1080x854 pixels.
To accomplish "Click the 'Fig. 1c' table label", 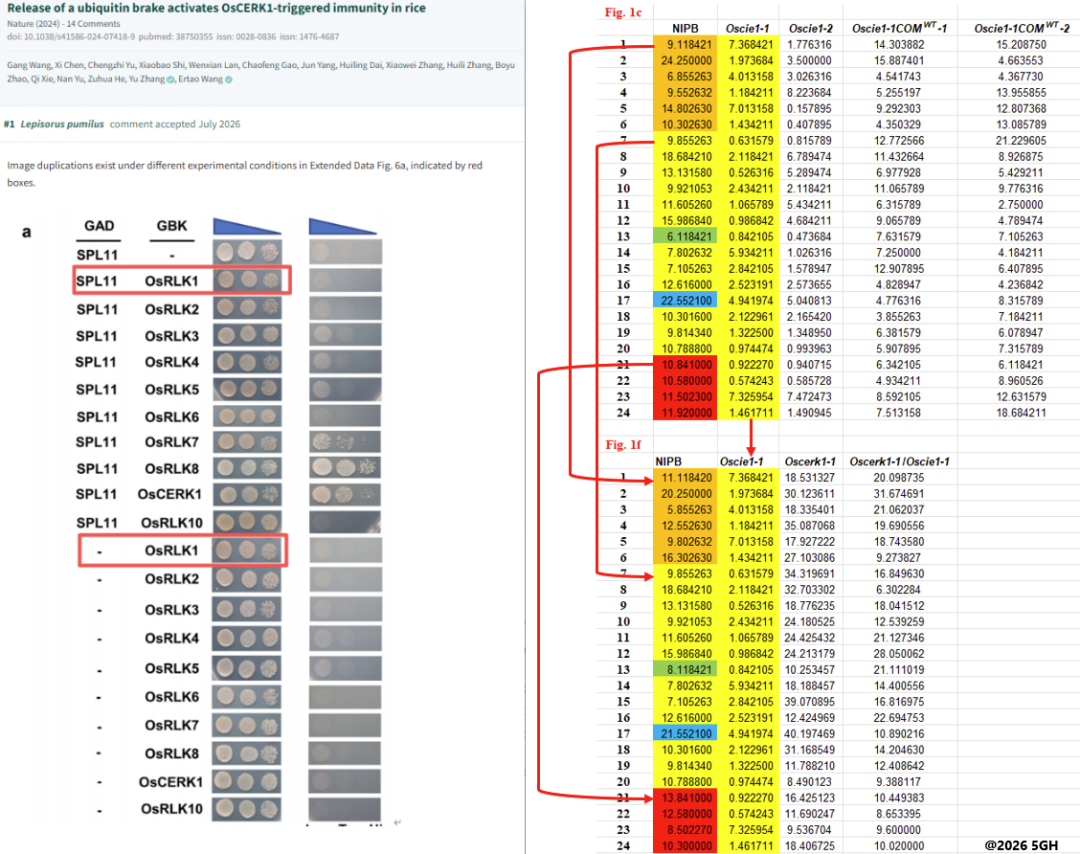I will click(x=623, y=12).
